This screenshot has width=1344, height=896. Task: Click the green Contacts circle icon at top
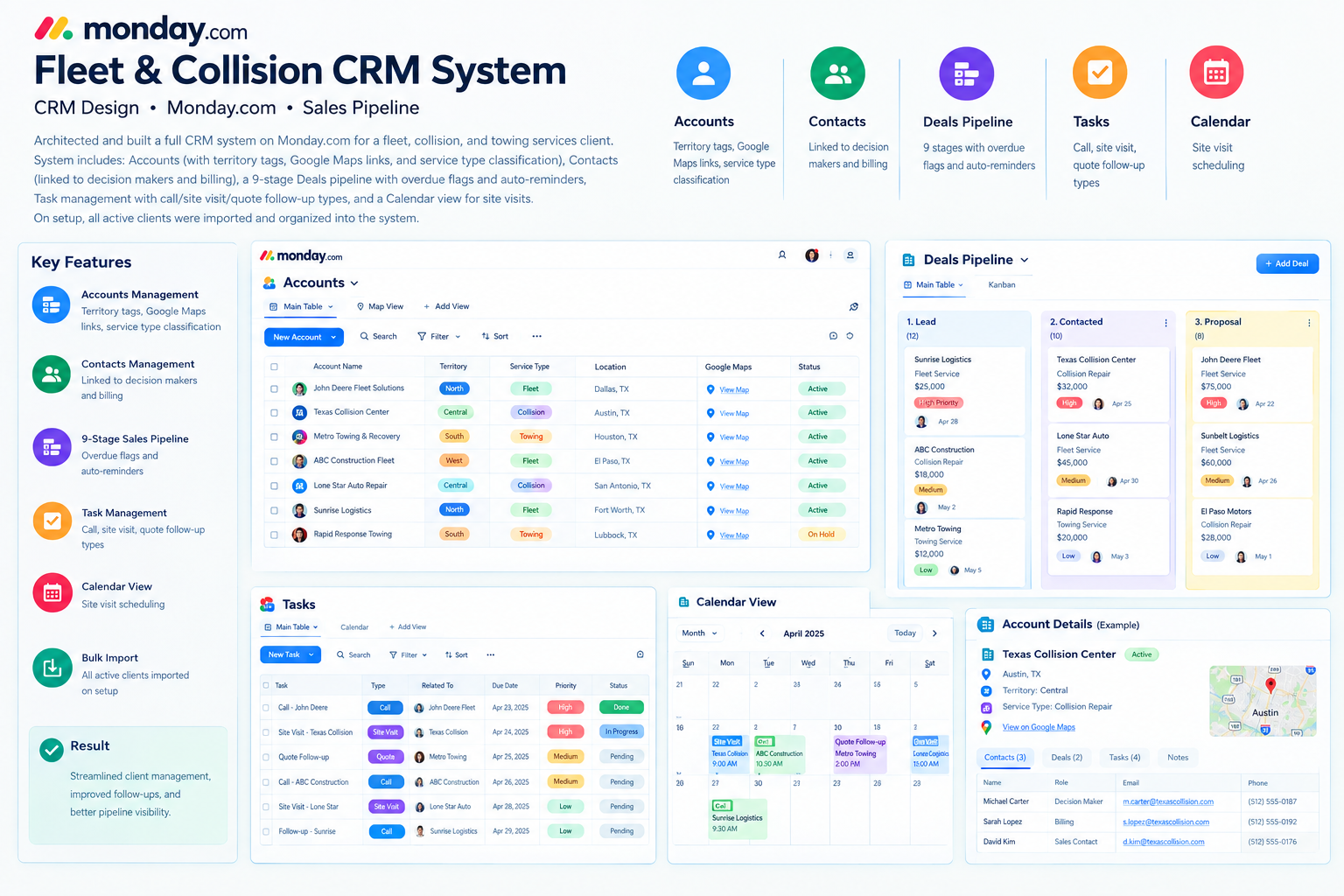click(x=837, y=73)
